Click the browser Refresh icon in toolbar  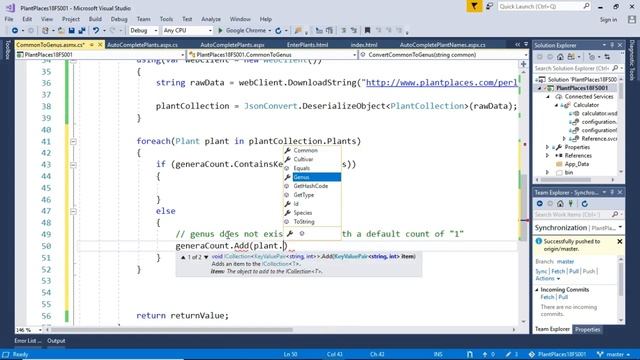(278, 31)
